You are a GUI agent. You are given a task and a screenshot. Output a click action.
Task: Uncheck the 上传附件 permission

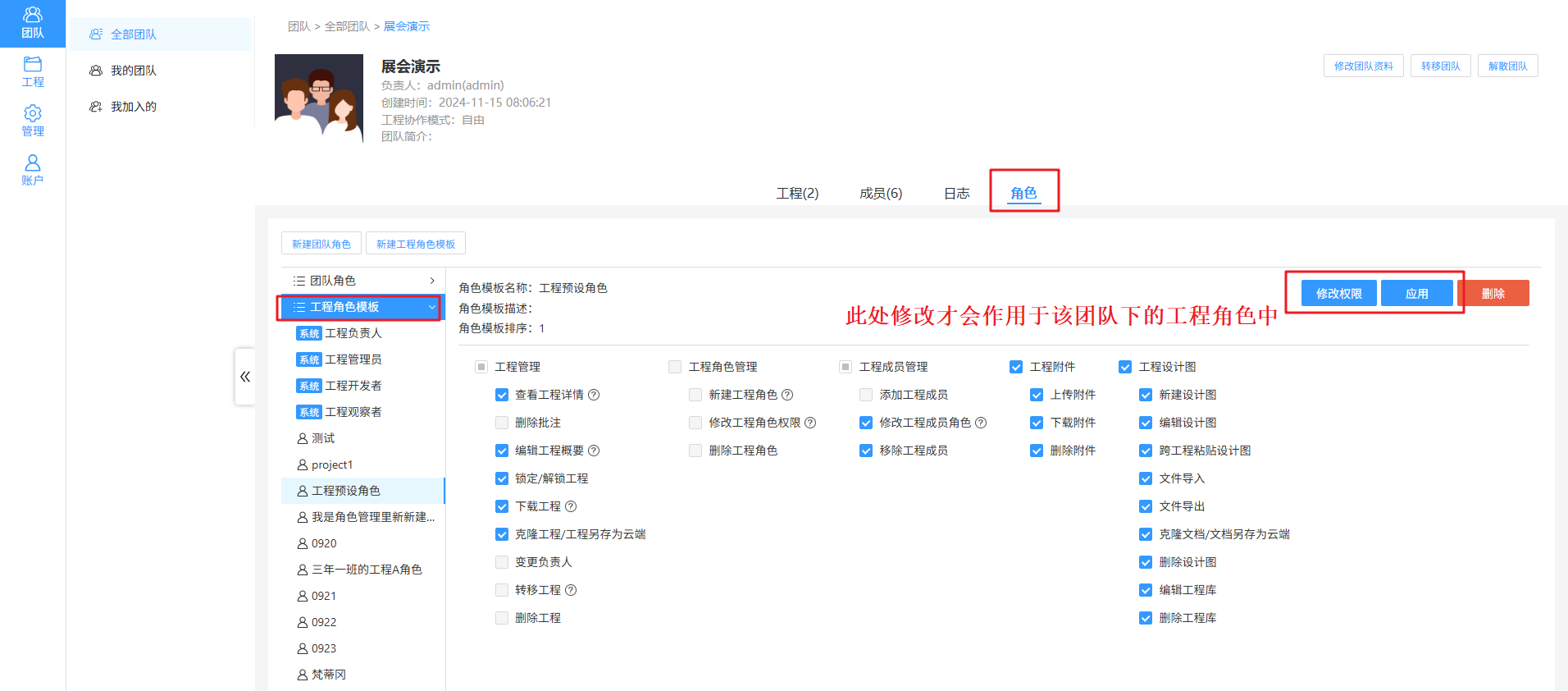[1037, 395]
